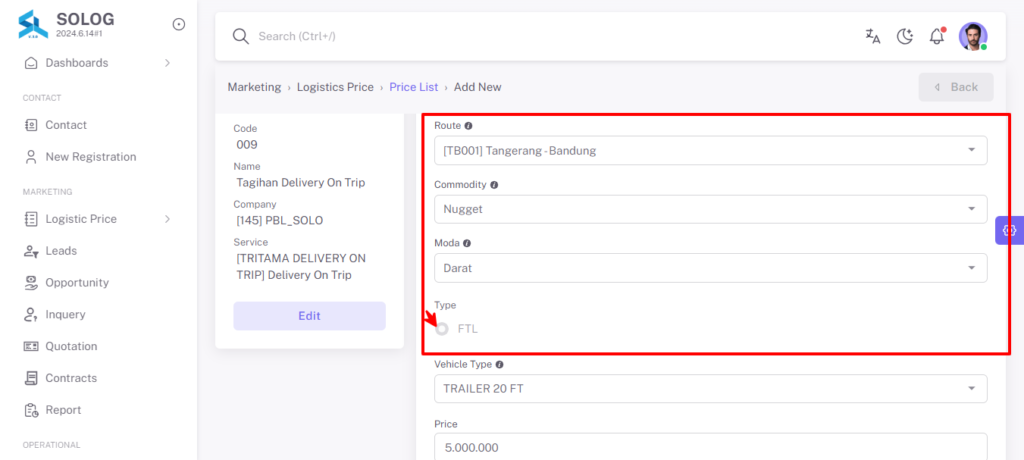This screenshot has height=460, width=1024.
Task: Open the Moda dropdown showing Darat
Action: pos(711,268)
